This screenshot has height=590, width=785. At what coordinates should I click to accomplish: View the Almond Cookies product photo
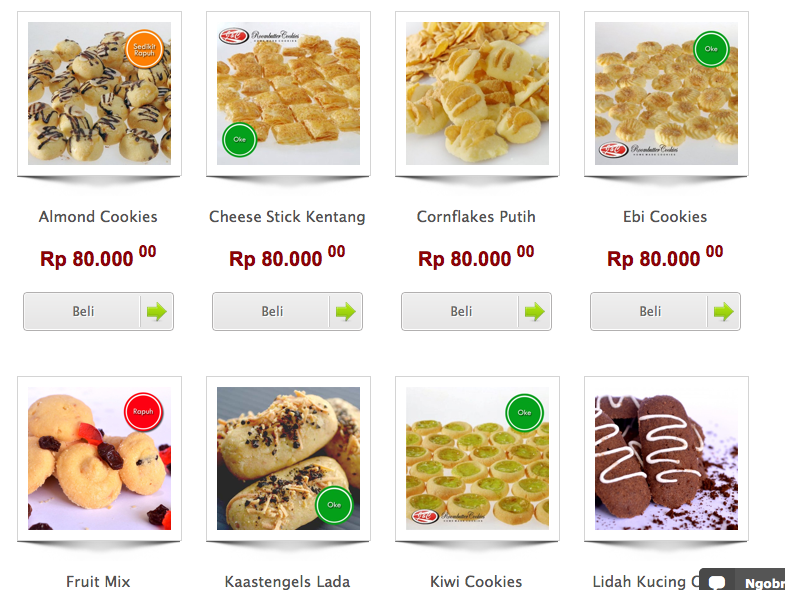click(99, 94)
